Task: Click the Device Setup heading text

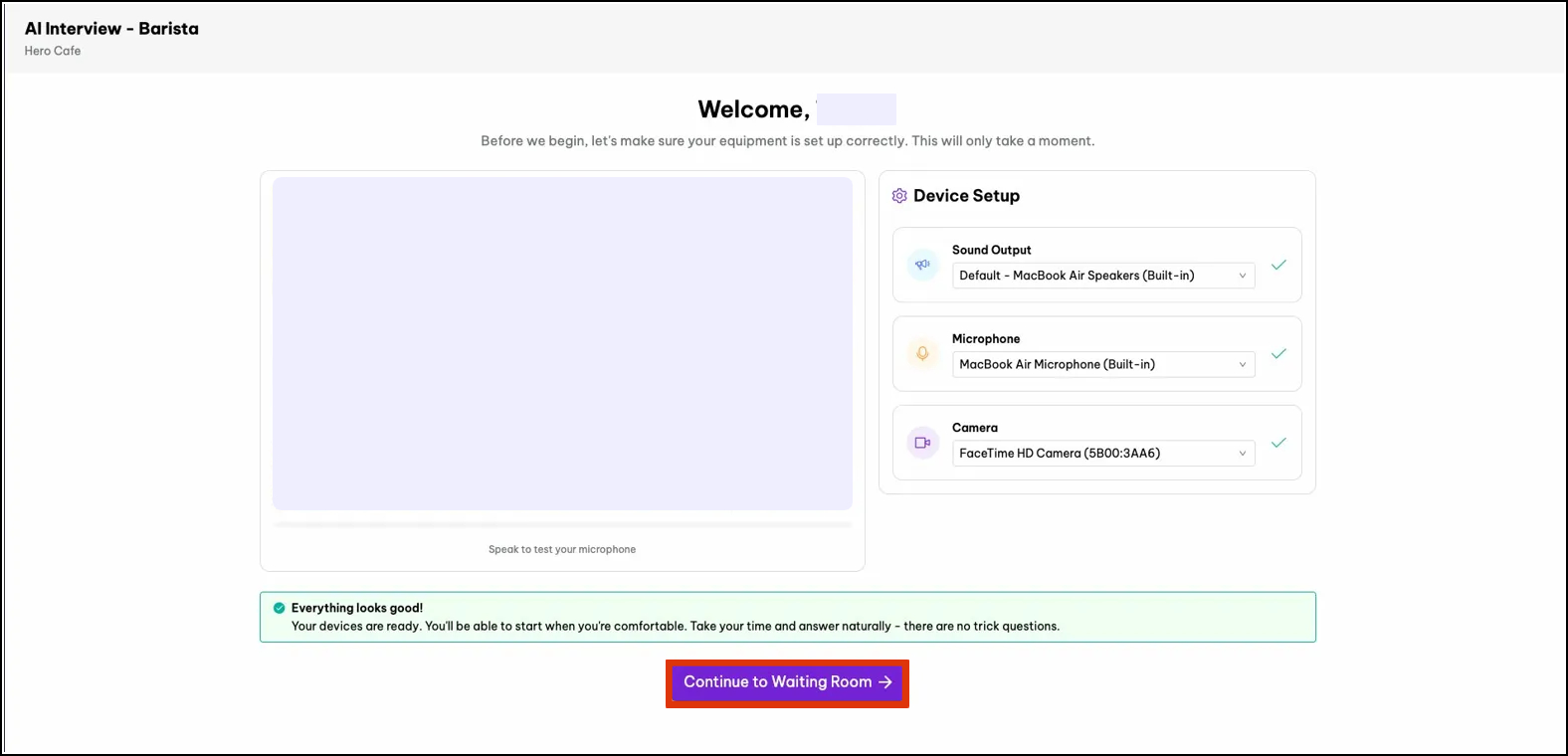Action: (966, 196)
